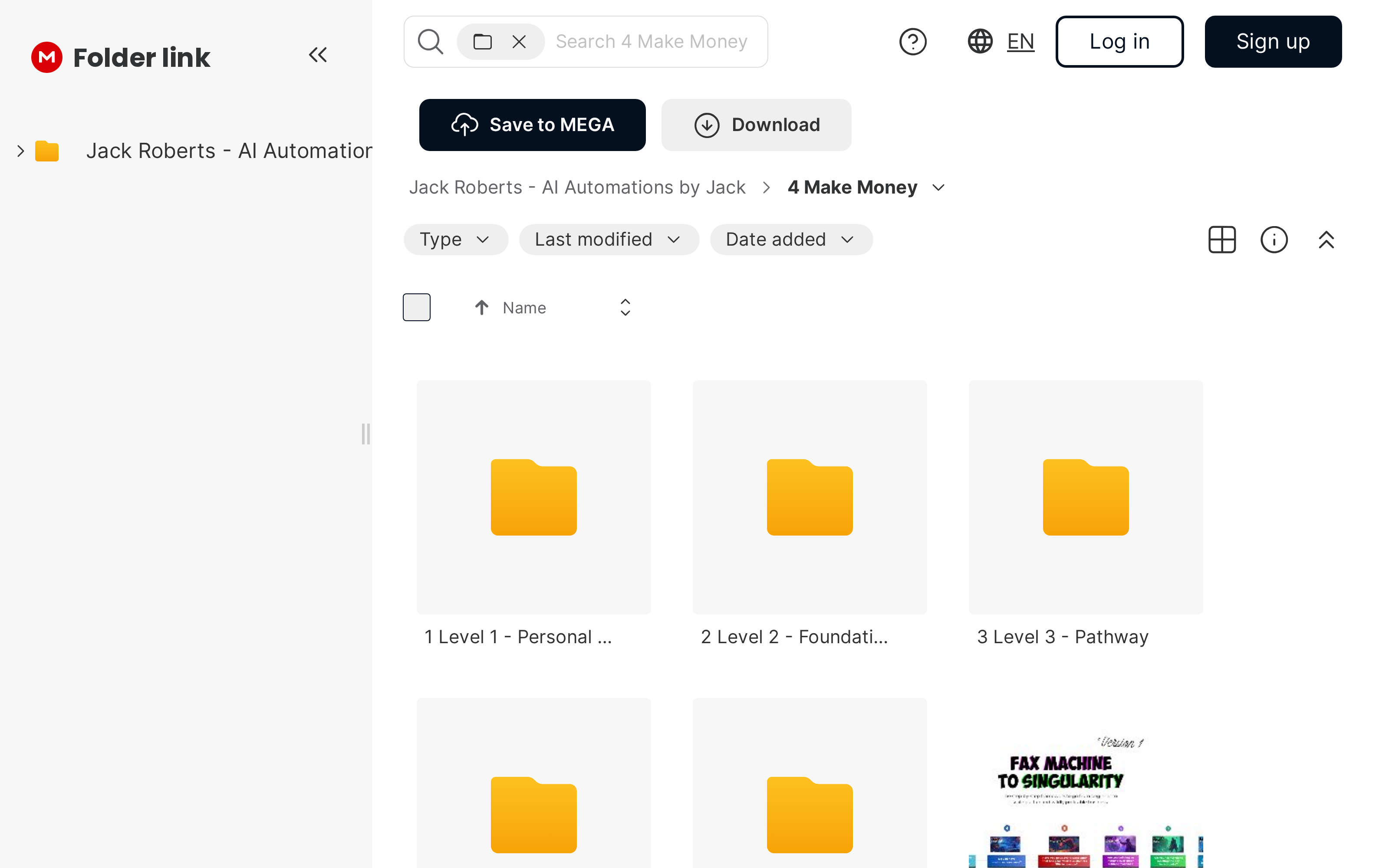The width and height of the screenshot is (1389, 868).
Task: Click the '1 Level 1 - Personal ...' label
Action: coord(518,637)
